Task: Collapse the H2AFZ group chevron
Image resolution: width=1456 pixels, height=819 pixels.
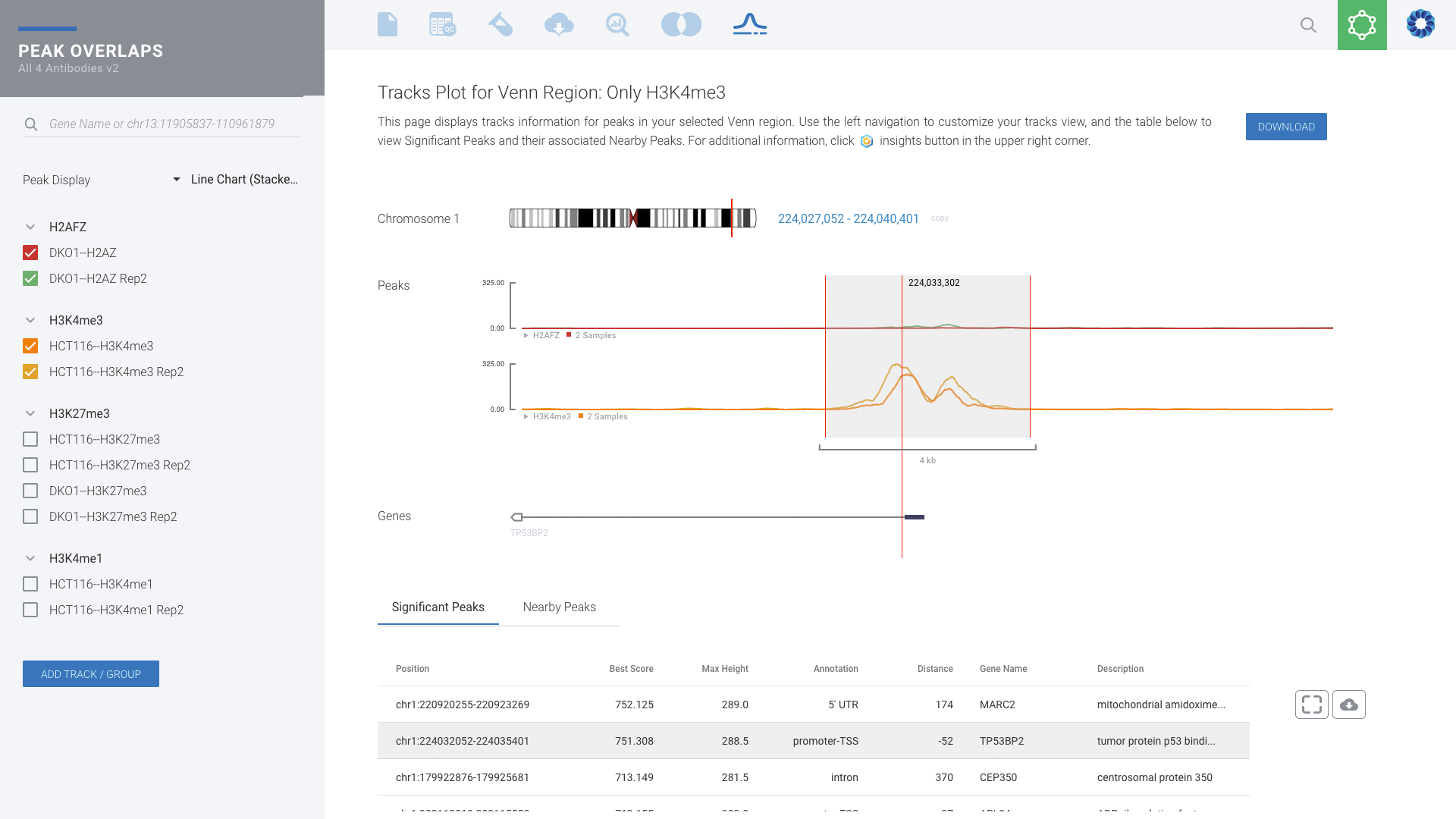Action: (x=30, y=227)
